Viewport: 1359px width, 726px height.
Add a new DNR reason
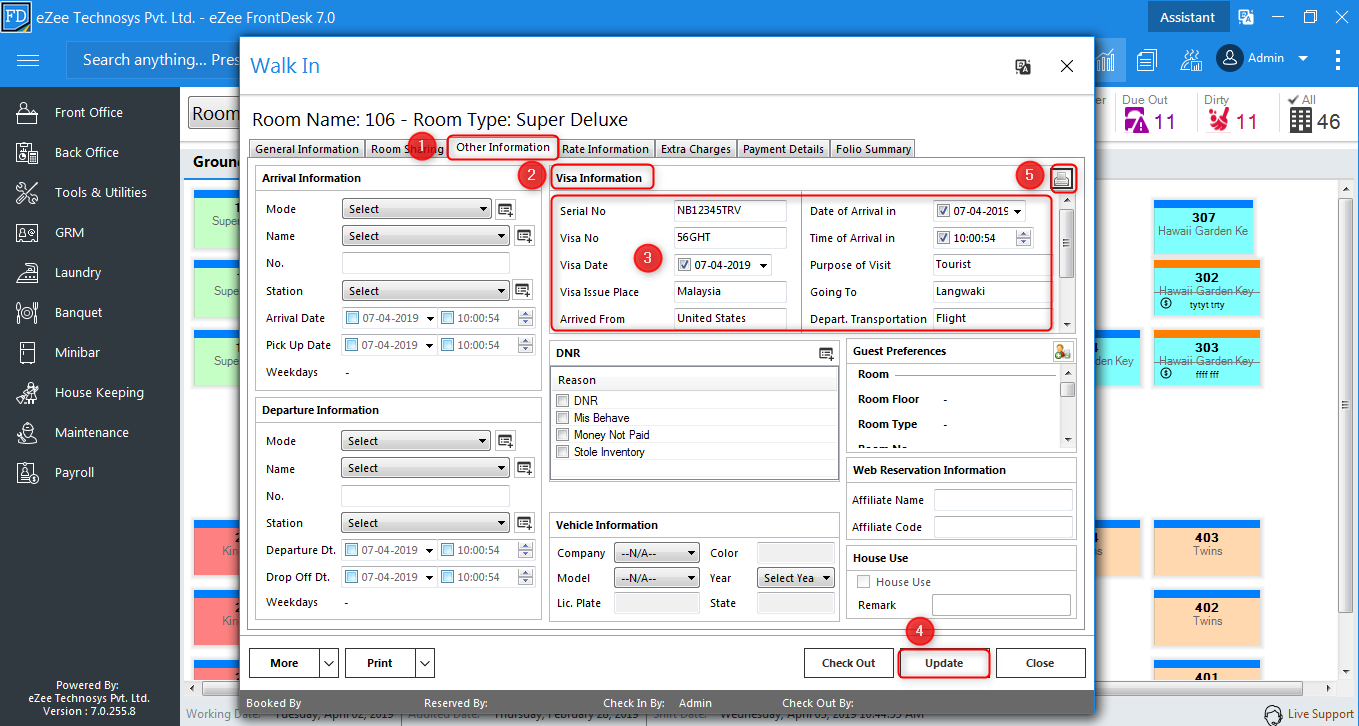pos(826,353)
